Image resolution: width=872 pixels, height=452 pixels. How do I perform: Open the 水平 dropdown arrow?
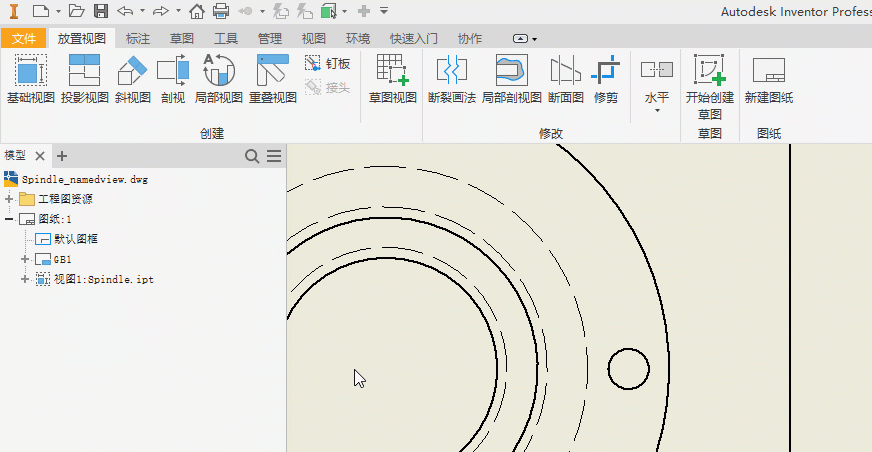[657, 111]
